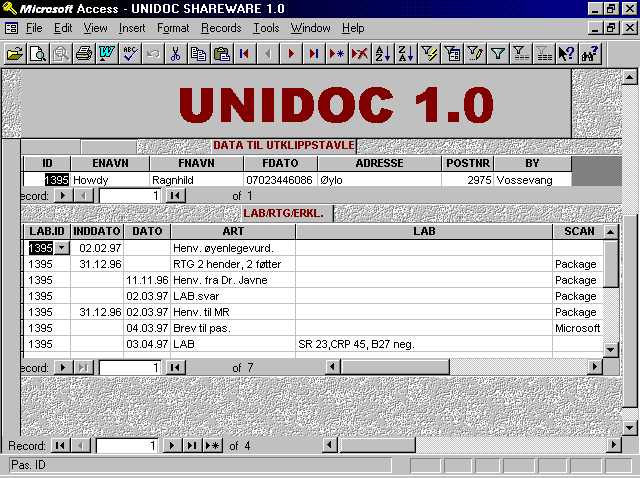Click record number field showing 'of 7'

(130, 368)
